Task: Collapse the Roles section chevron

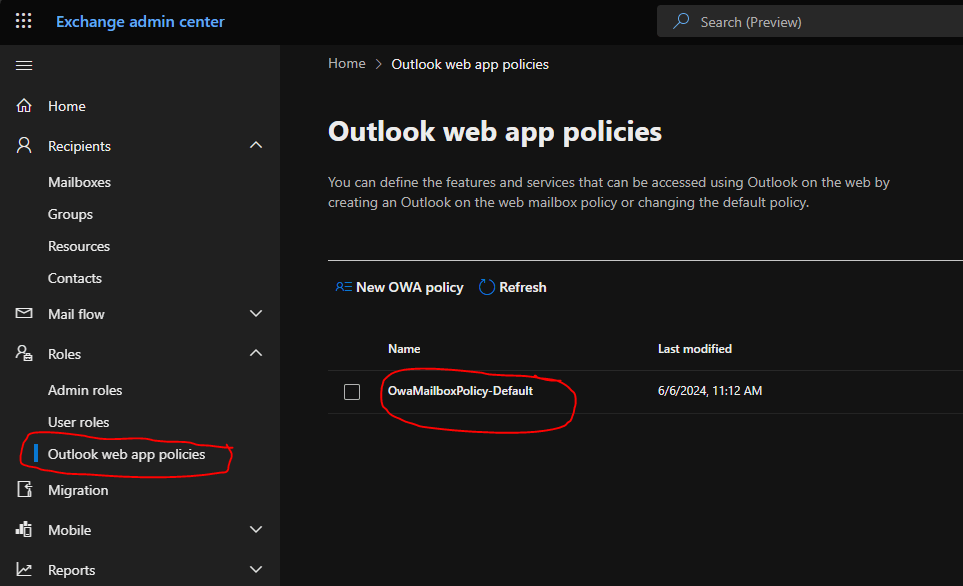Action: [x=256, y=353]
